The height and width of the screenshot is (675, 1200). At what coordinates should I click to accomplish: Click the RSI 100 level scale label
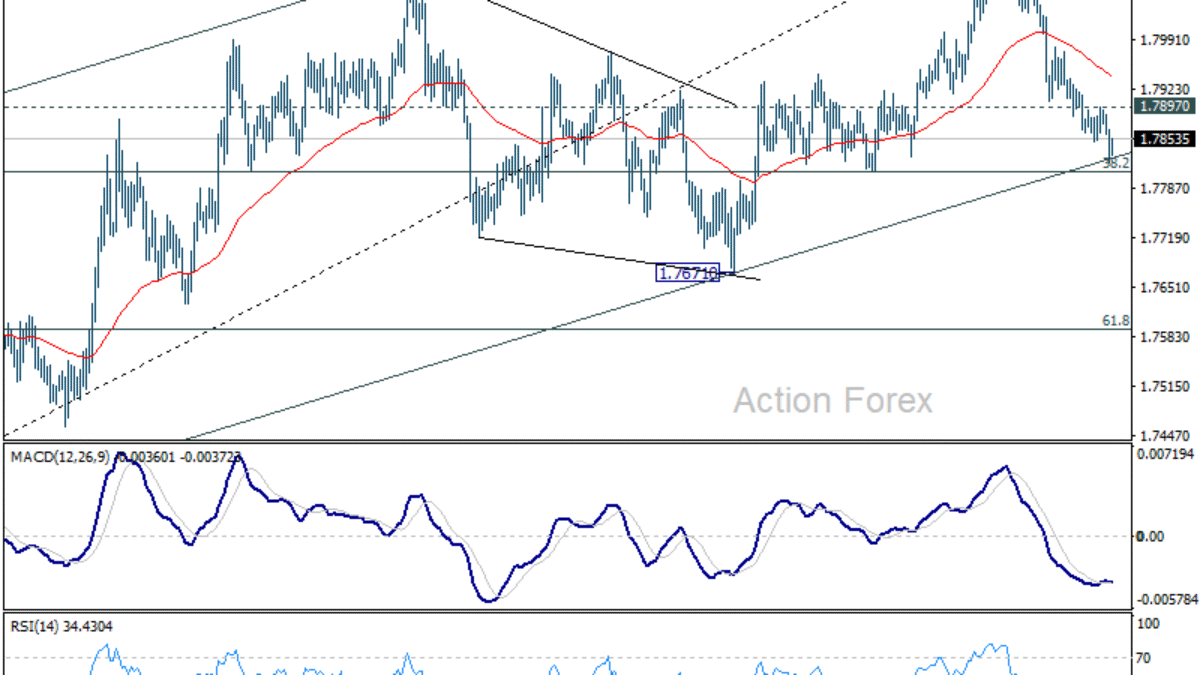1150,624
